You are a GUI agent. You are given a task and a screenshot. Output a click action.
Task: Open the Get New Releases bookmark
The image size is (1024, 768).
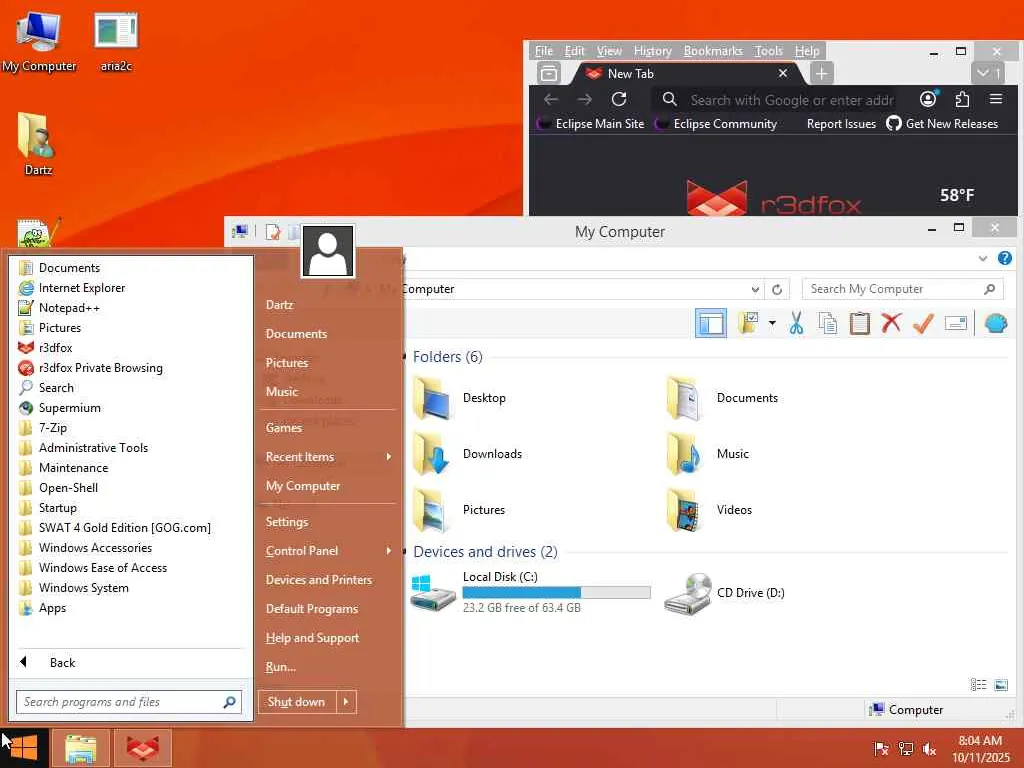pyautogui.click(x=942, y=123)
